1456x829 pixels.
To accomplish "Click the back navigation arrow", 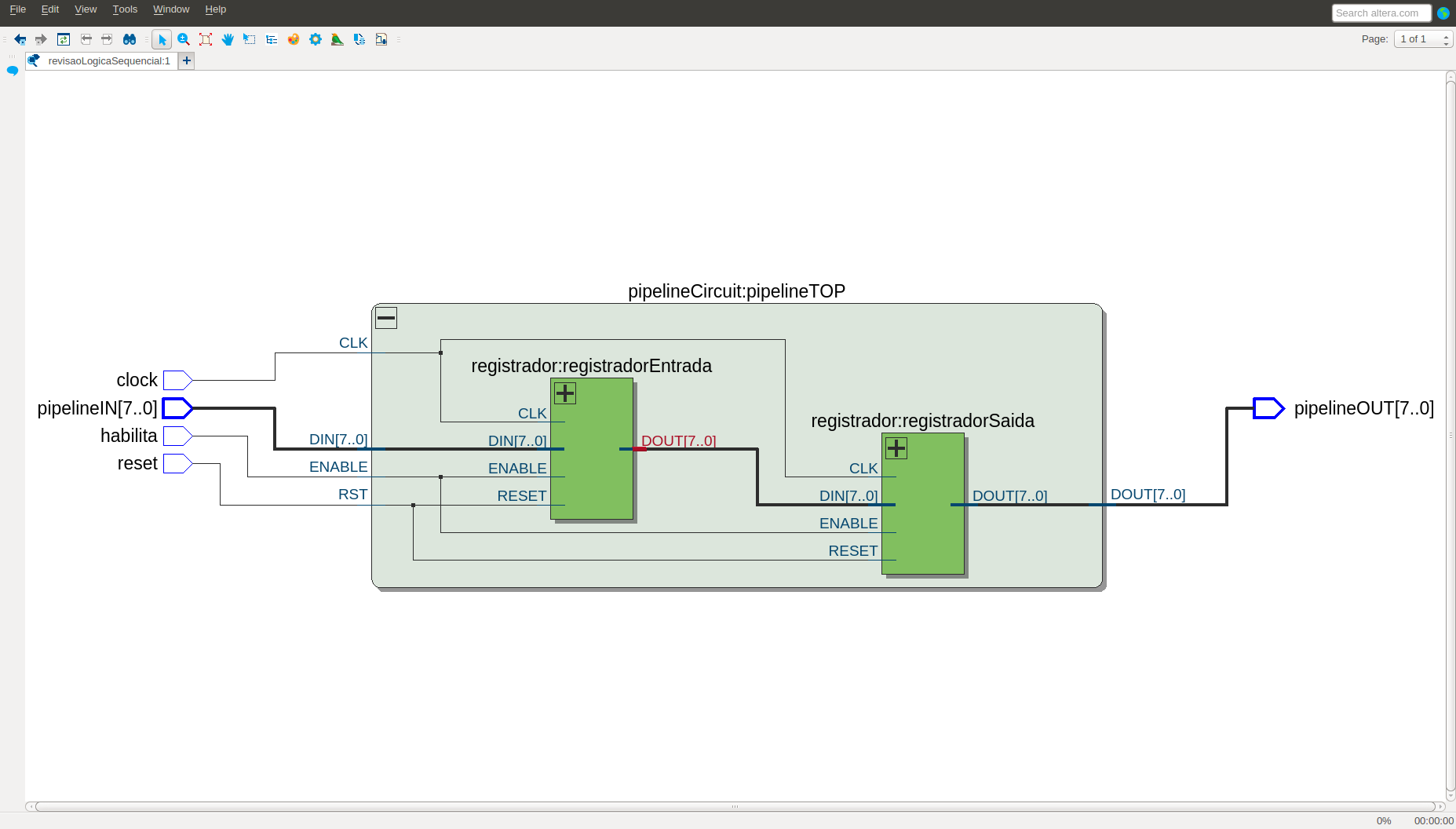I will pos(20,39).
